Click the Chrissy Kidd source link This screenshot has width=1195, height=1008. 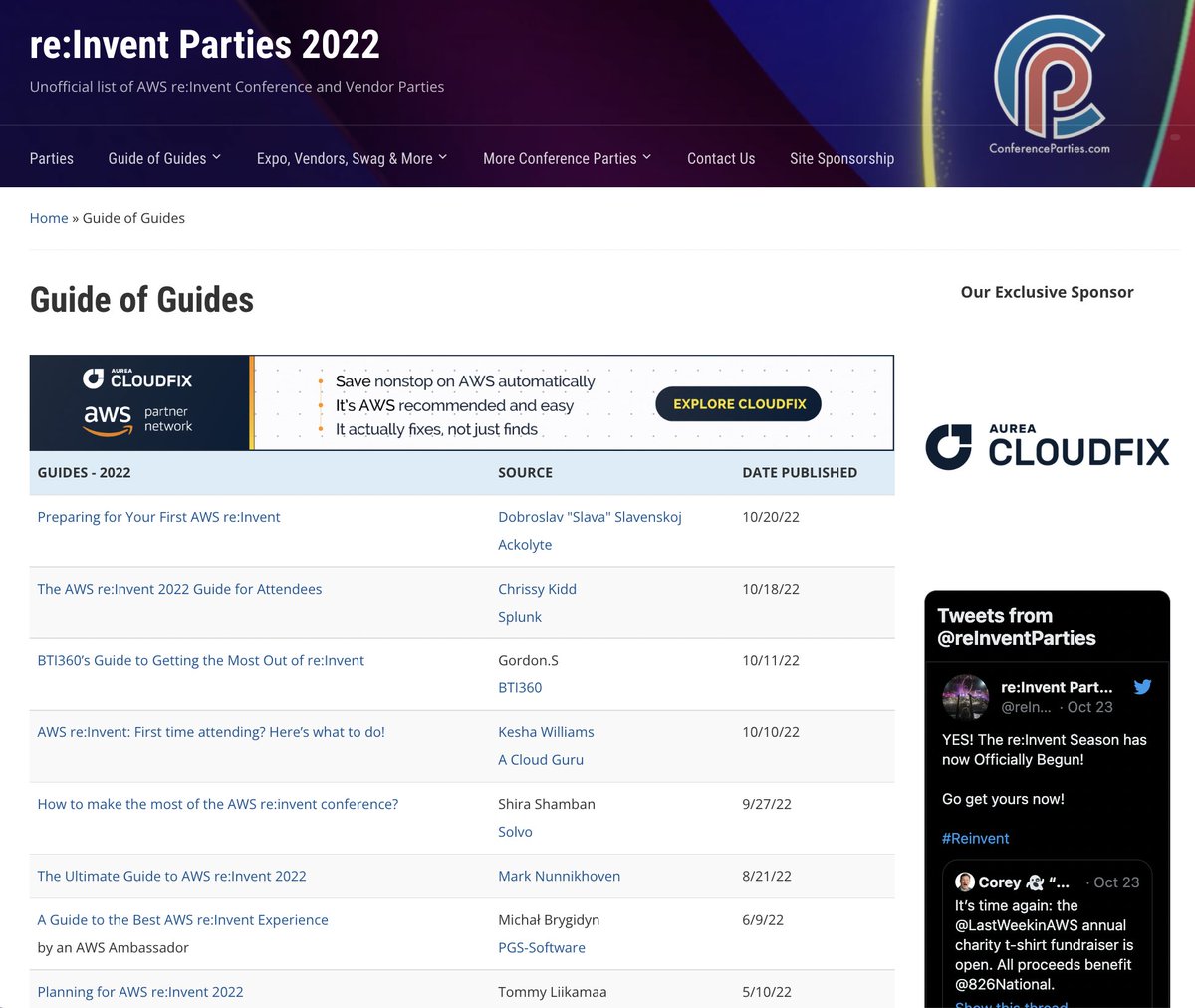(537, 589)
